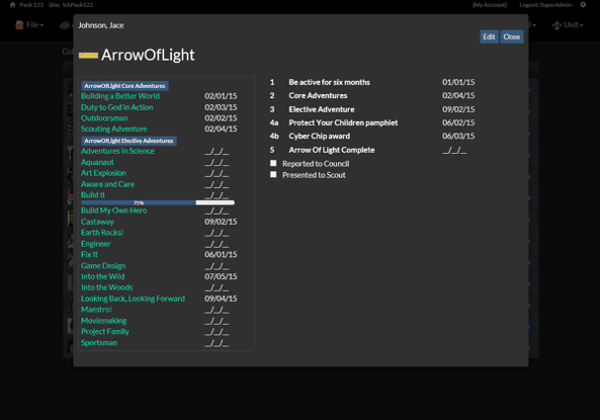
Task: Open Into the Woods adventure
Action: click(106, 287)
